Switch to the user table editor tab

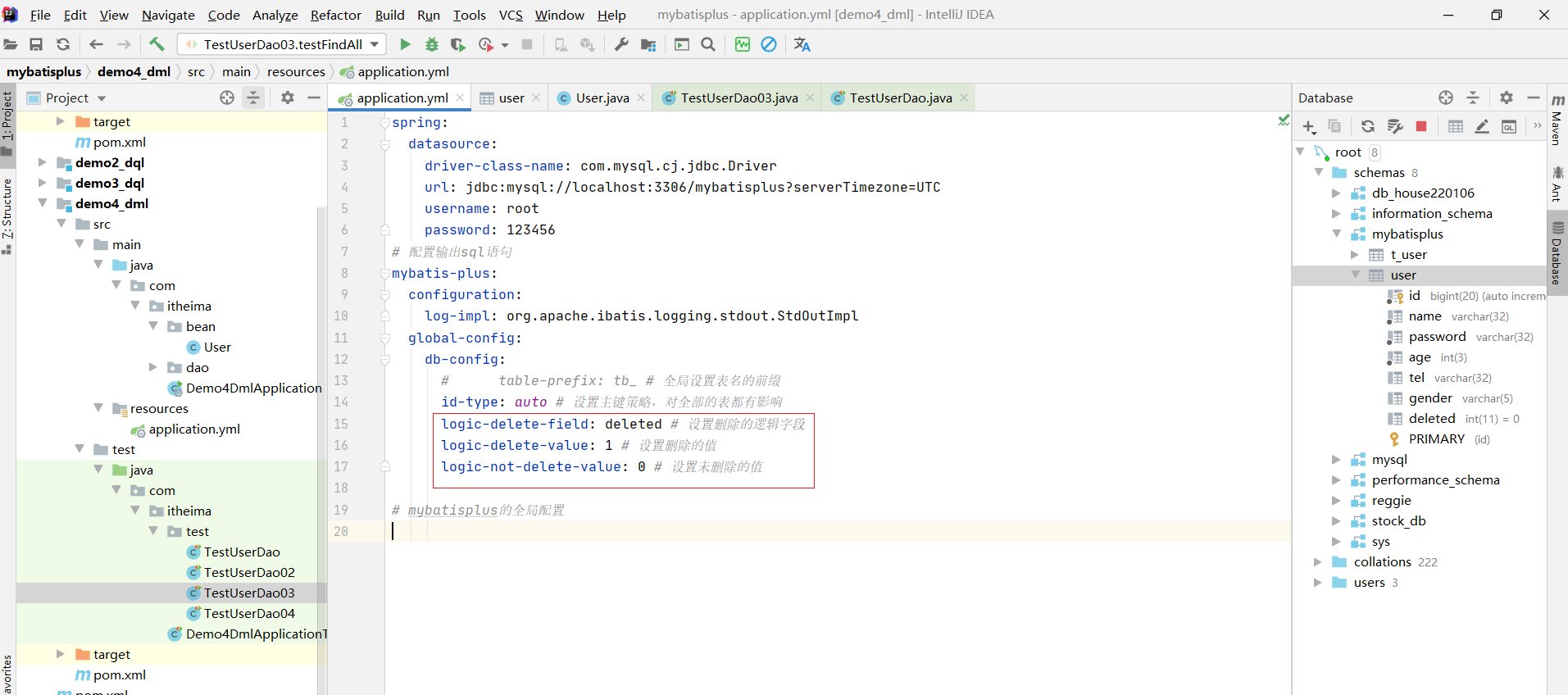[x=511, y=98]
